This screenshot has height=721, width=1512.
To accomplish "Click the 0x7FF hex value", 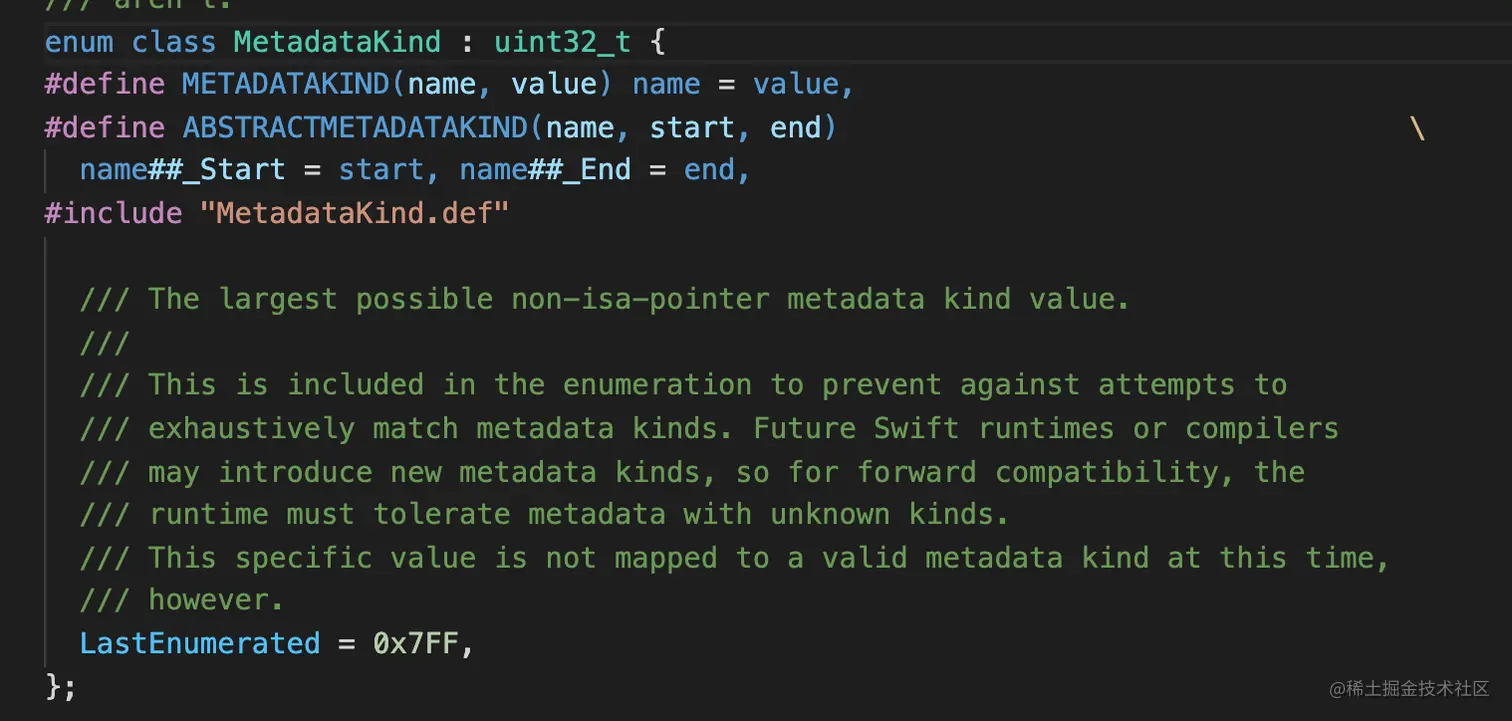I will (x=415, y=642).
